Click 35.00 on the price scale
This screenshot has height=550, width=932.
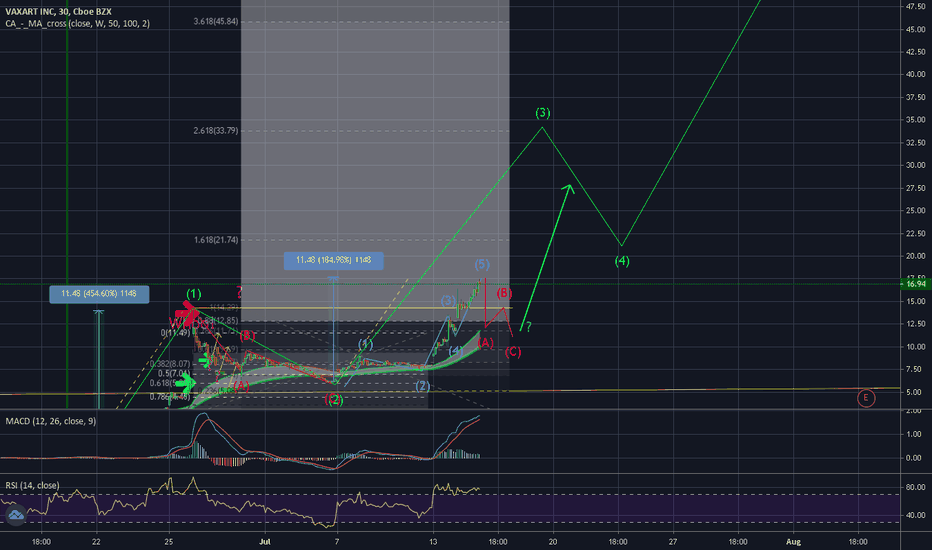915,120
